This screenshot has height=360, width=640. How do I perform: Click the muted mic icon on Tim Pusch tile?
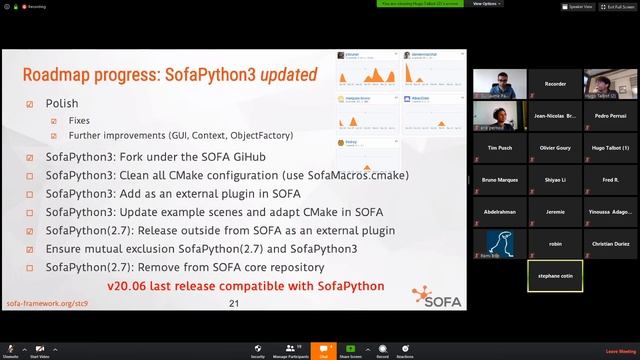coord(477,160)
